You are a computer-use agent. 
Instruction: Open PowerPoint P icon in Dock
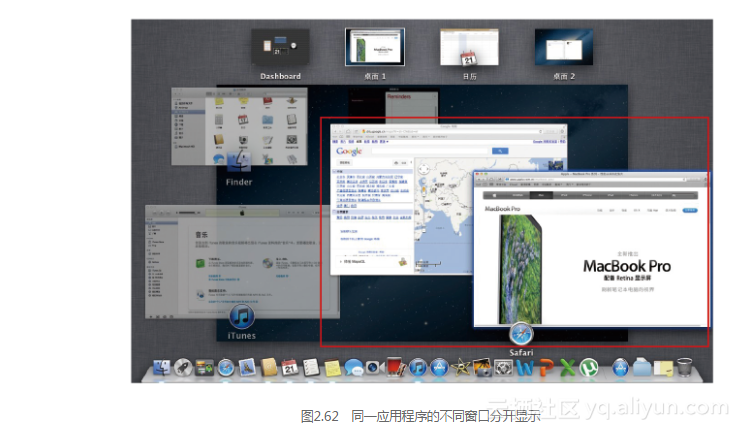547,368
